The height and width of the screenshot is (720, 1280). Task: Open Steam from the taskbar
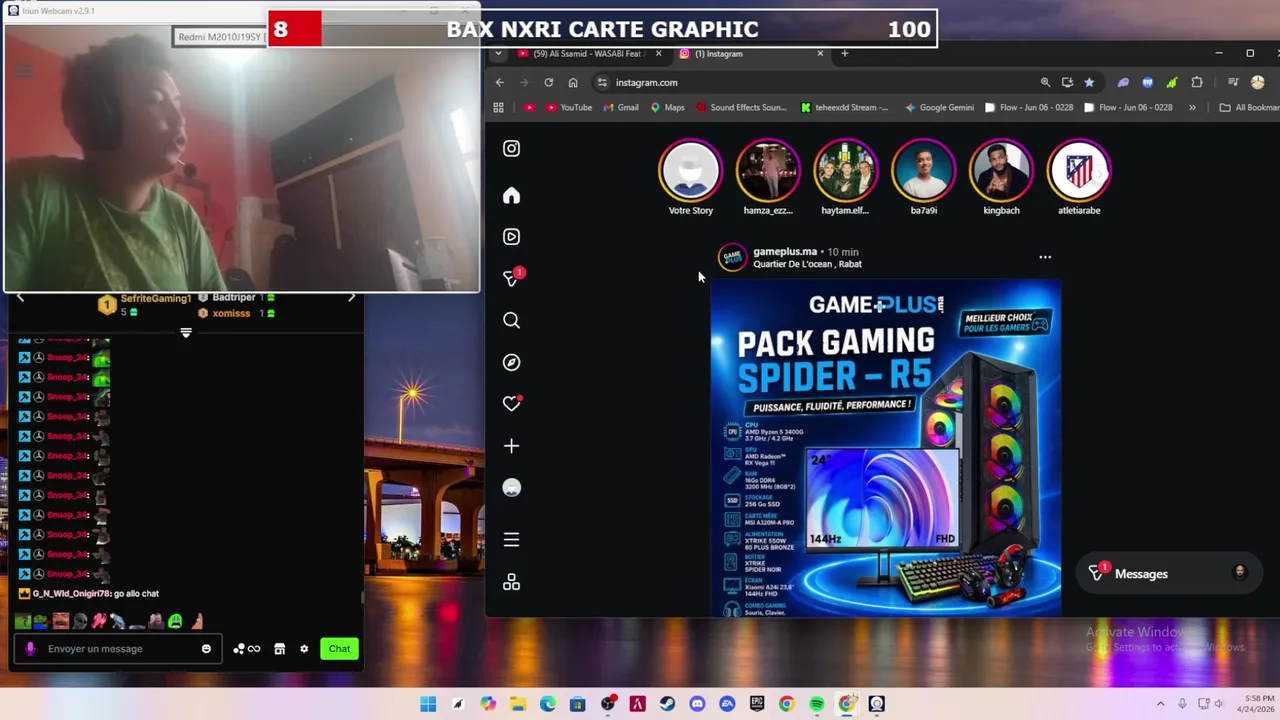point(667,704)
